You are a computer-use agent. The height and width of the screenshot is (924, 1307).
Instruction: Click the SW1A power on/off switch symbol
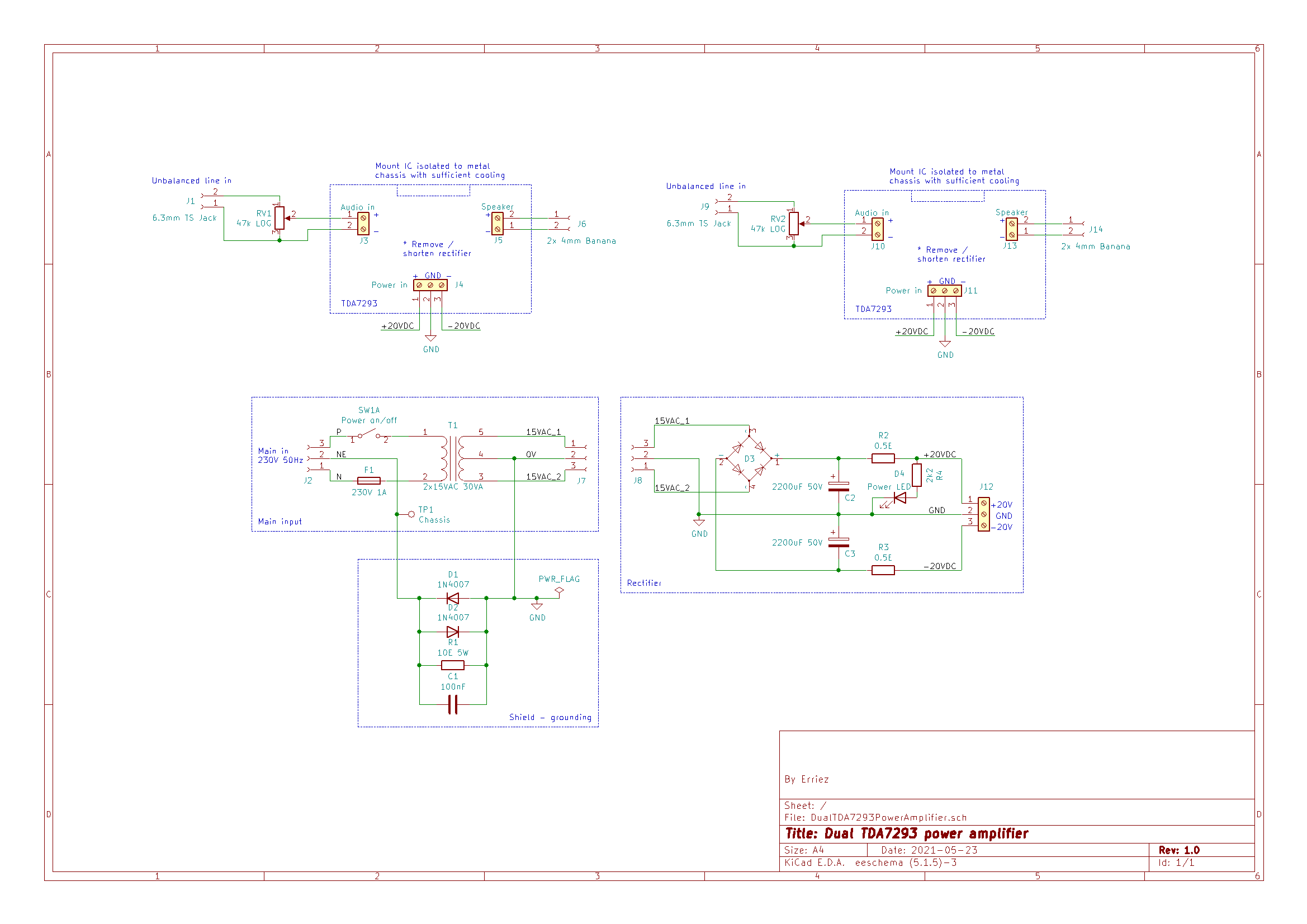(368, 435)
